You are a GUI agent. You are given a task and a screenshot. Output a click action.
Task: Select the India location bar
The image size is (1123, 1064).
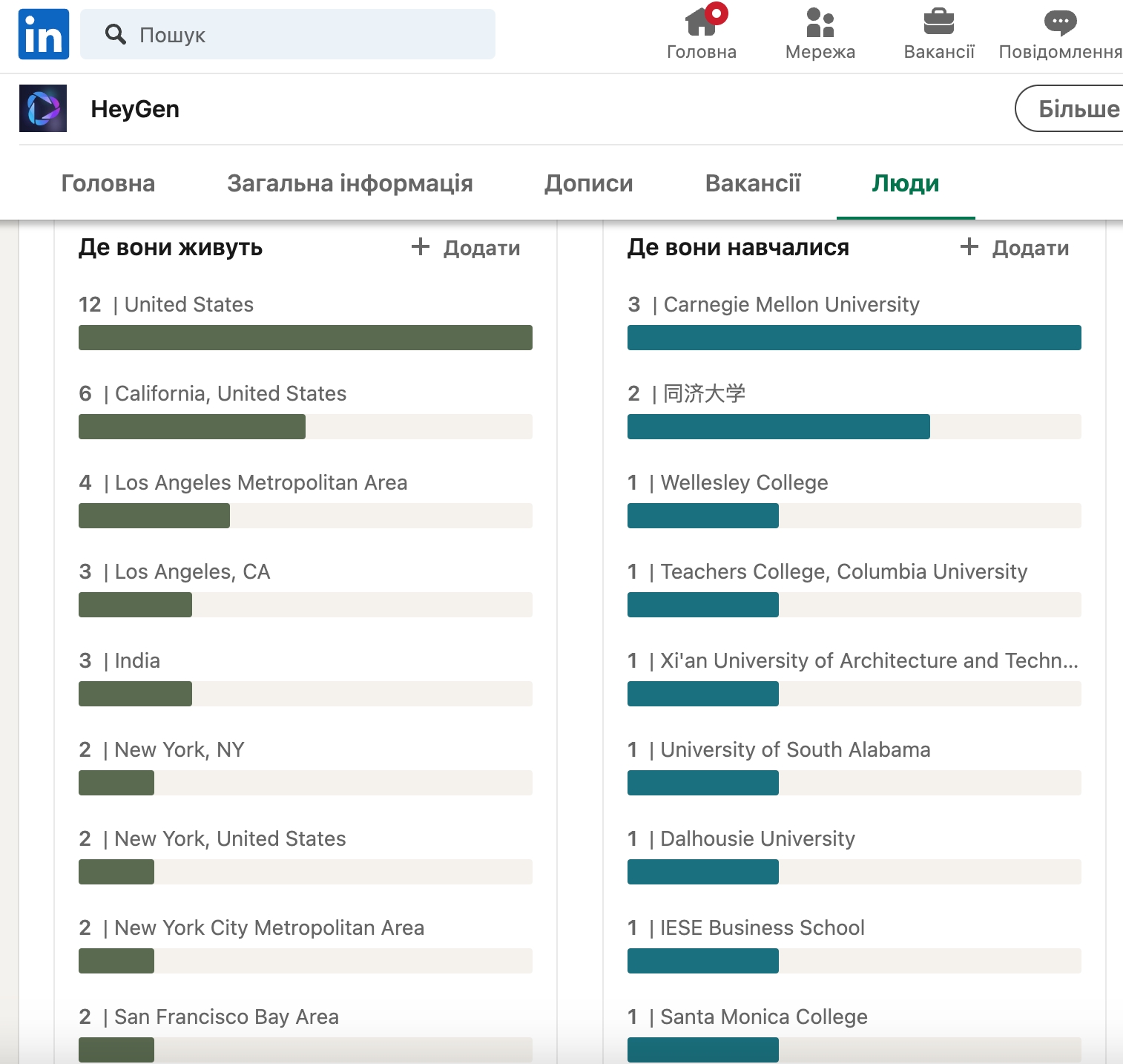(306, 694)
